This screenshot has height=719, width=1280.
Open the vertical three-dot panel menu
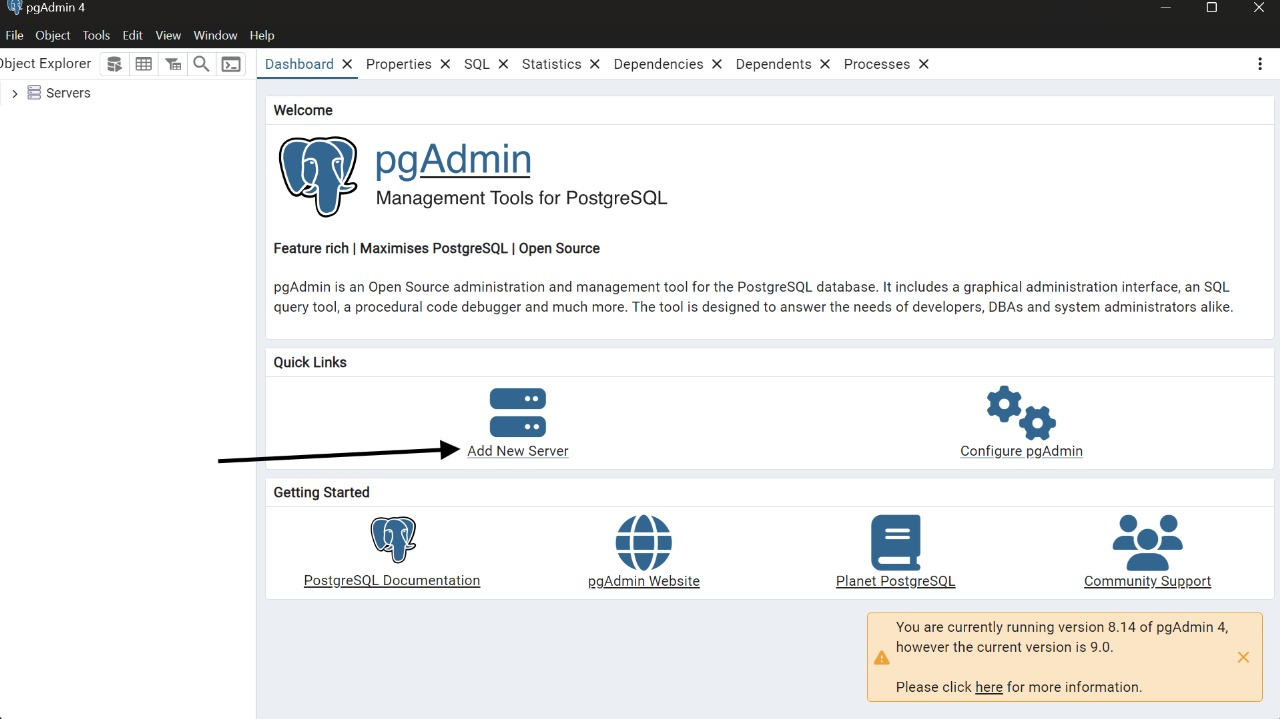tap(1259, 64)
